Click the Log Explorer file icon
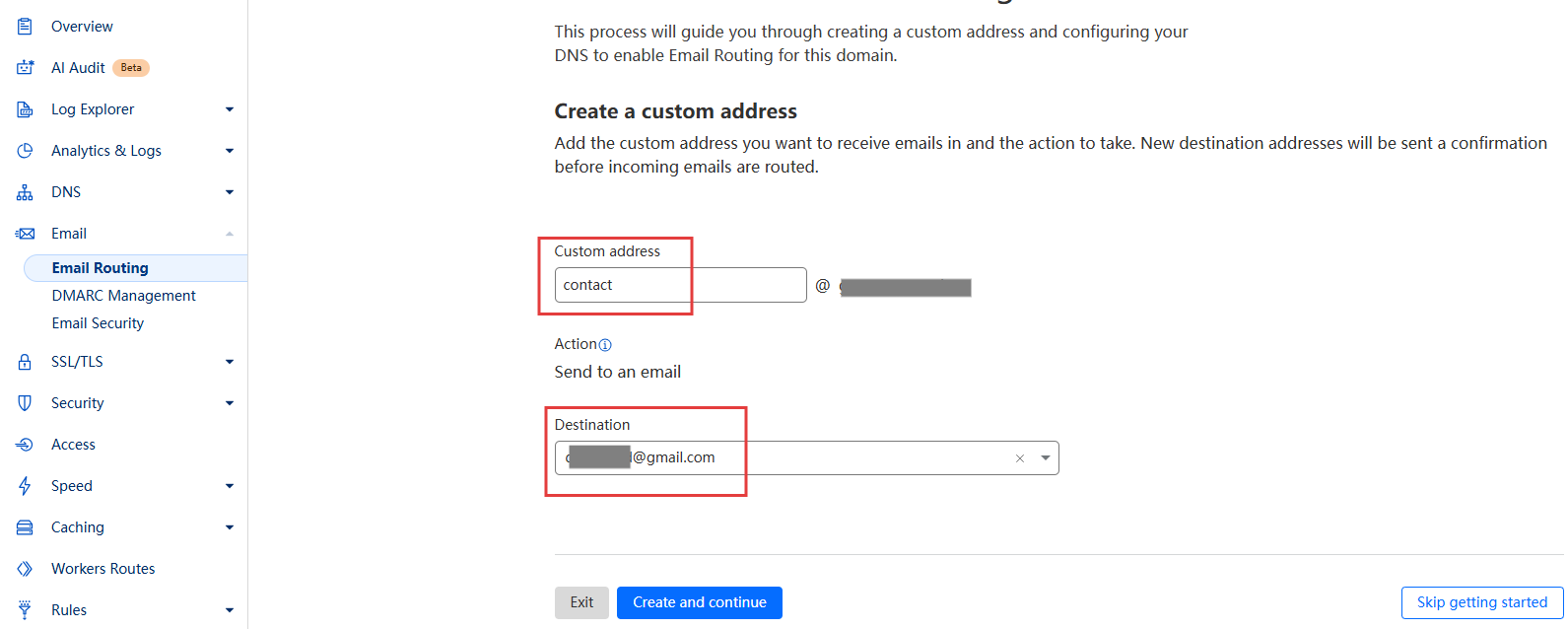 [25, 109]
